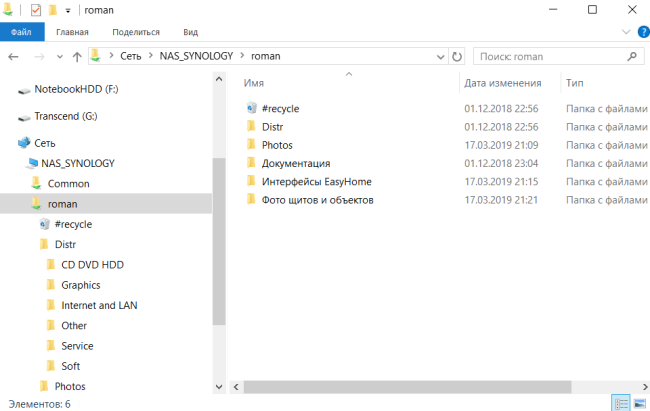This screenshot has height=411, width=650.
Task: Switch to details view in status bar
Action: click(x=621, y=403)
